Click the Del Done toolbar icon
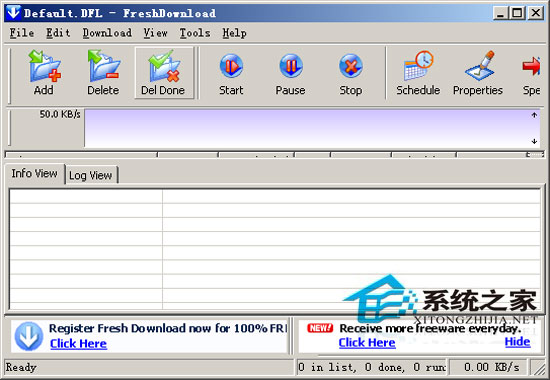The height and width of the screenshot is (380, 550). [164, 66]
